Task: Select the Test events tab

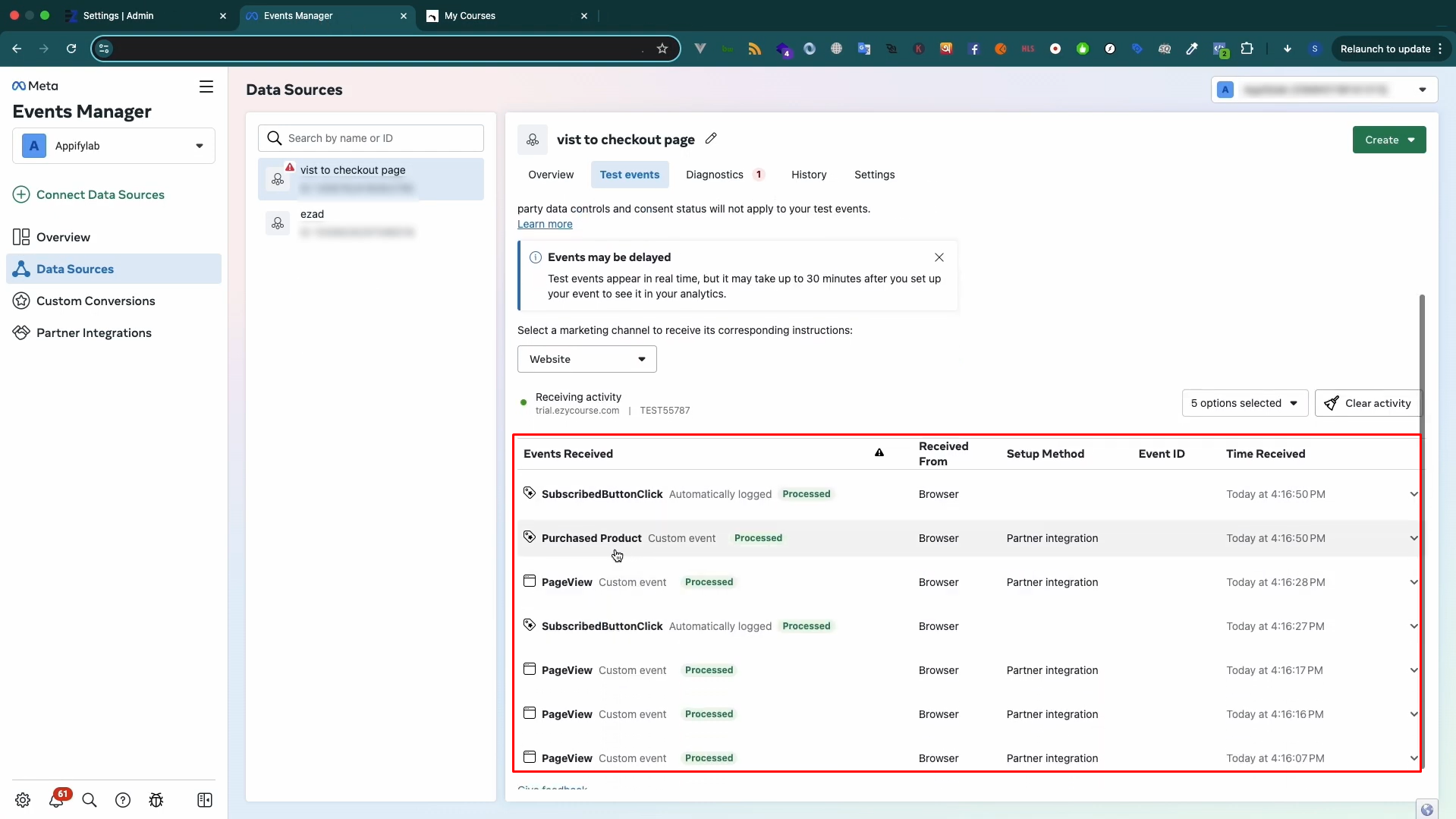Action: coord(630,175)
